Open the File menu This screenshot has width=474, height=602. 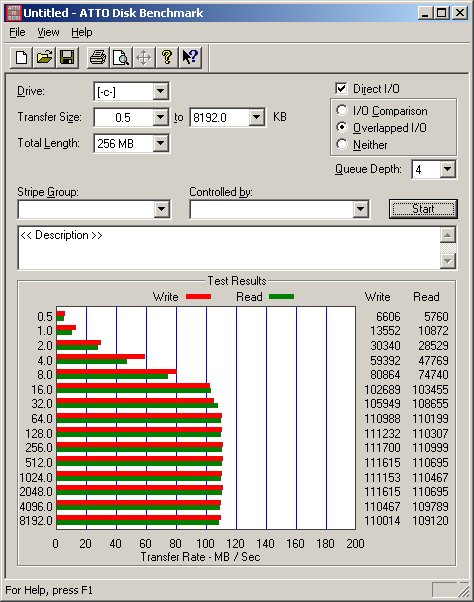[17, 32]
